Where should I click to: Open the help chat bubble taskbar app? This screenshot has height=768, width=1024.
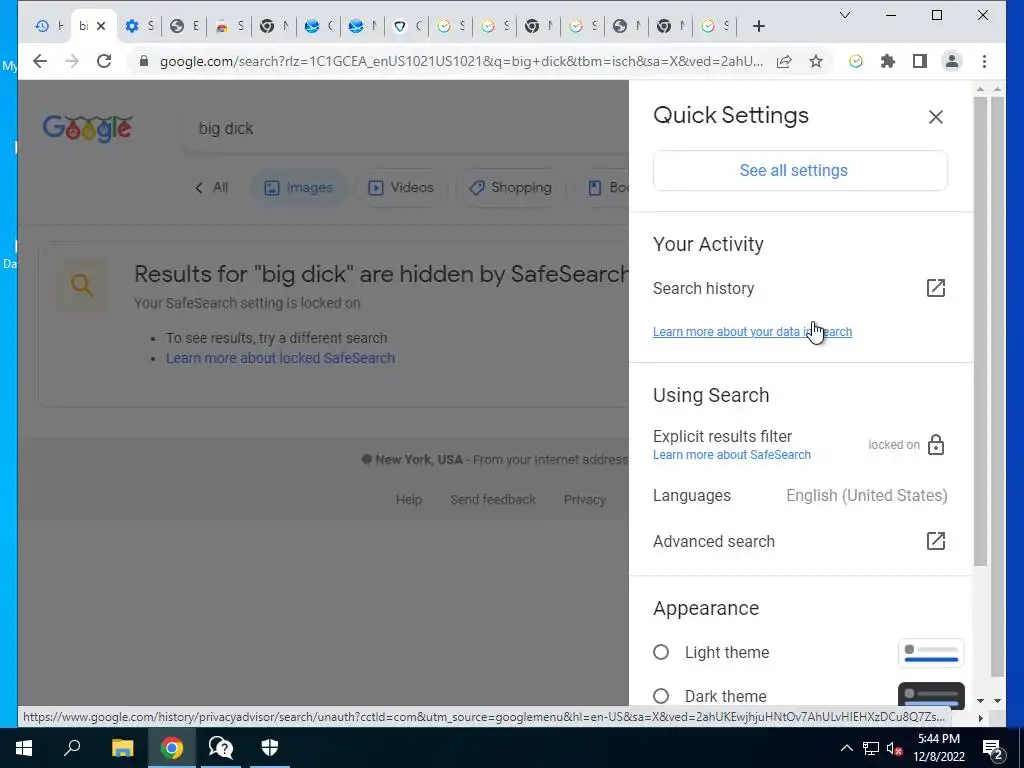[221, 748]
